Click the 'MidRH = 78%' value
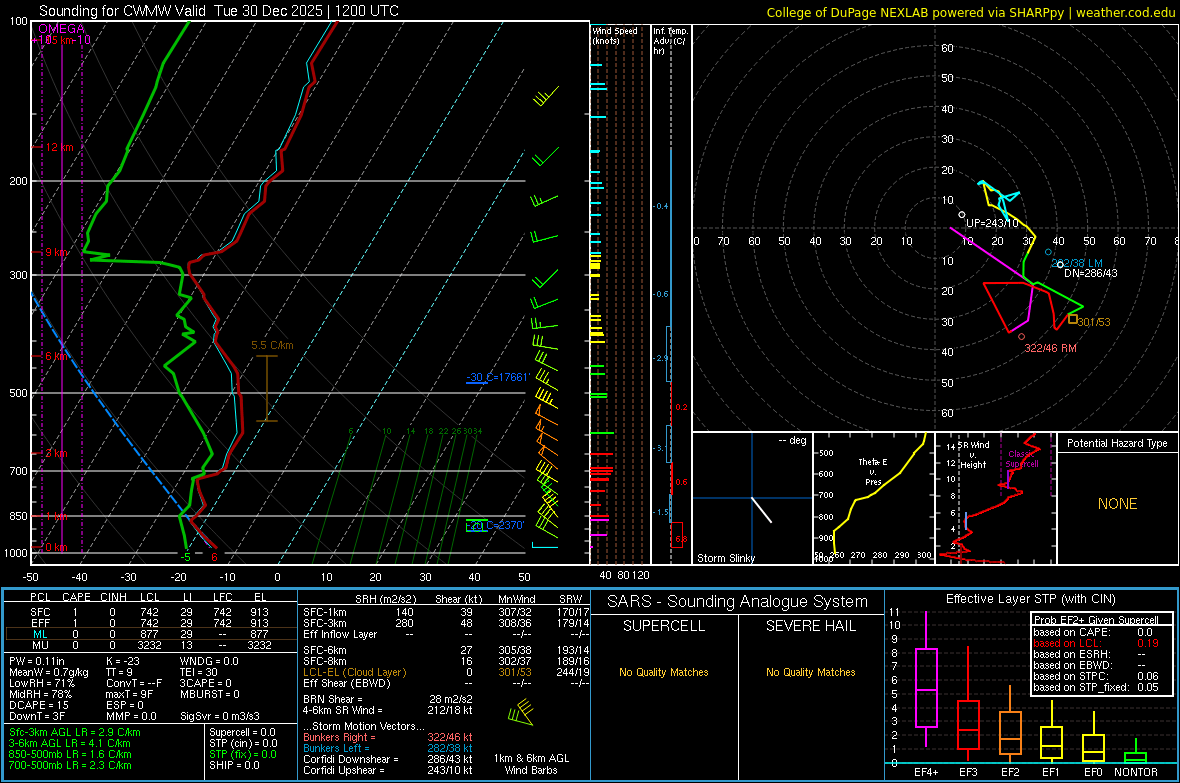This screenshot has height=783, width=1180. point(40,694)
